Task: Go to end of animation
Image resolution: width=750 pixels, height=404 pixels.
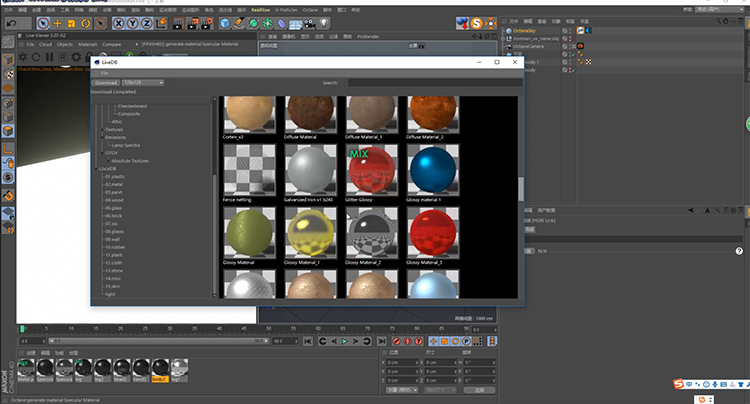Action: pyautogui.click(x=381, y=341)
